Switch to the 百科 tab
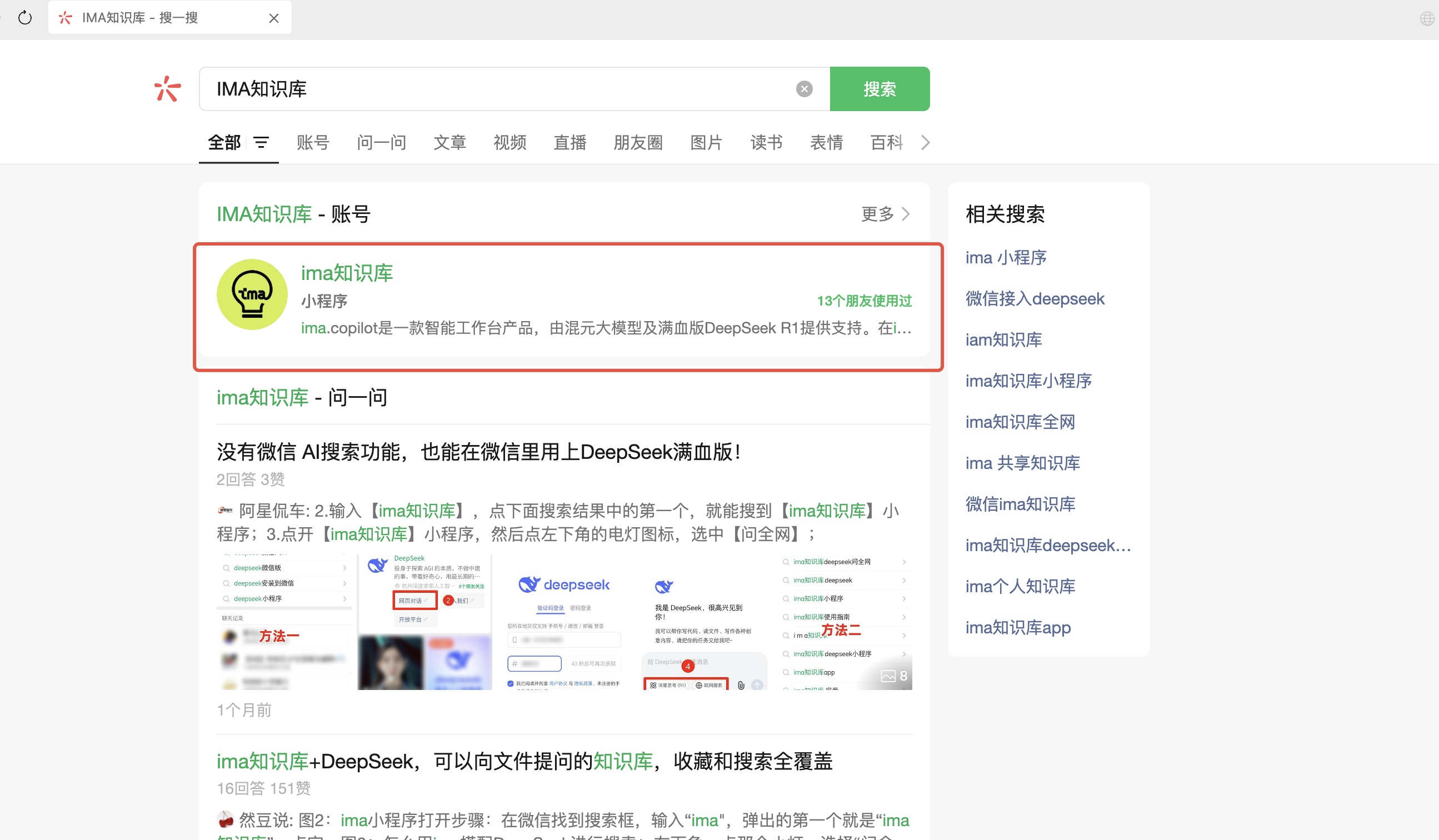The height and width of the screenshot is (840, 1439). [x=886, y=142]
